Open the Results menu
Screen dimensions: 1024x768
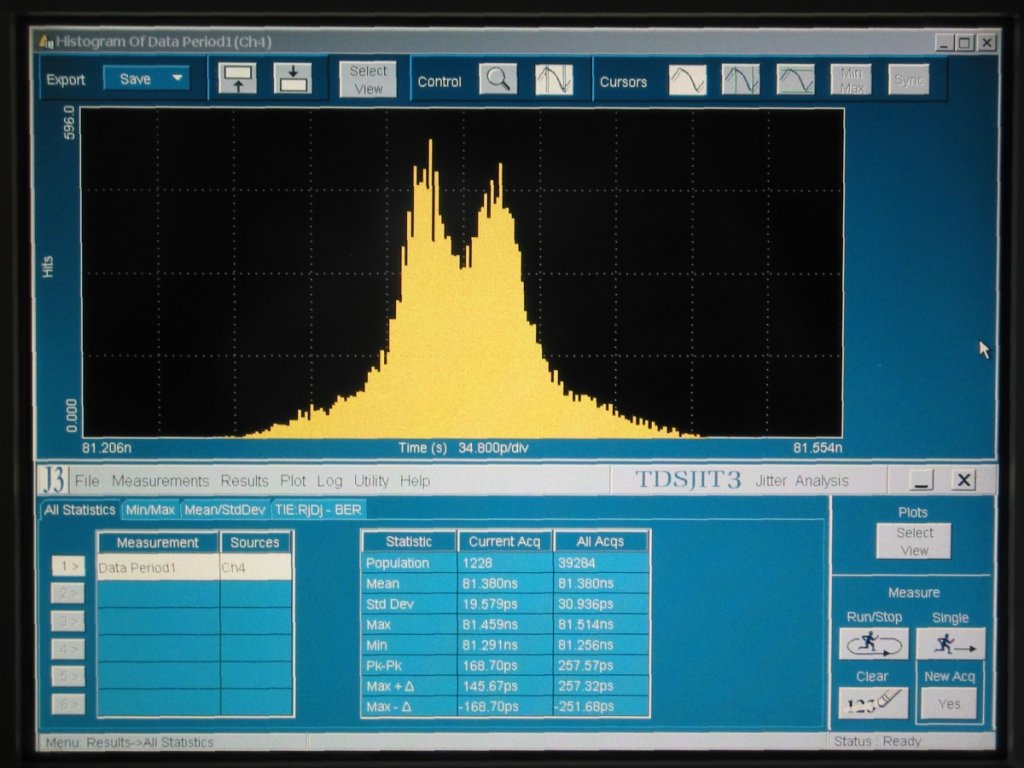[x=244, y=481]
